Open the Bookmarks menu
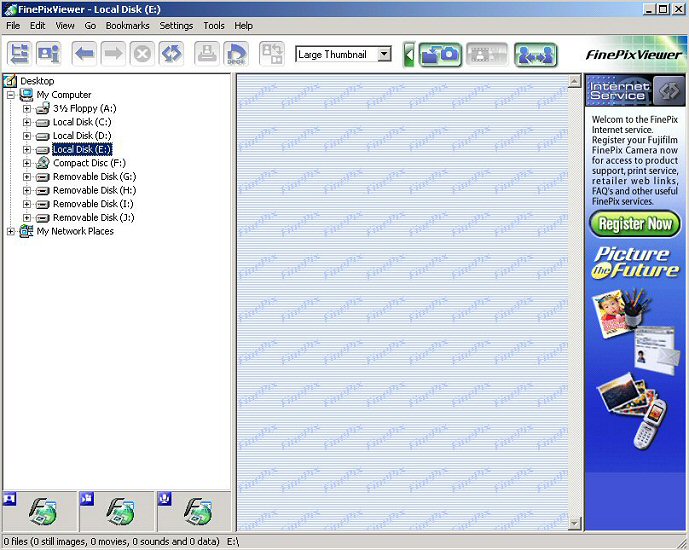This screenshot has width=689, height=550. pos(128,25)
